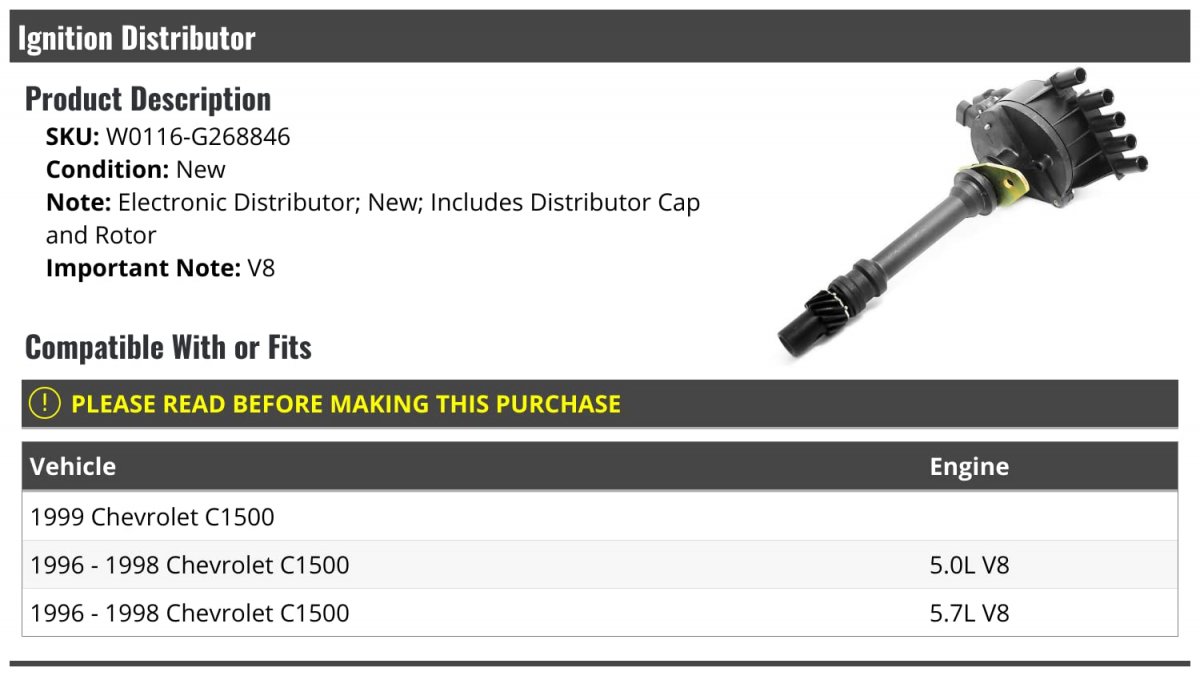Click the Condition: New line
The height and width of the screenshot is (676, 1200).
click(136, 170)
